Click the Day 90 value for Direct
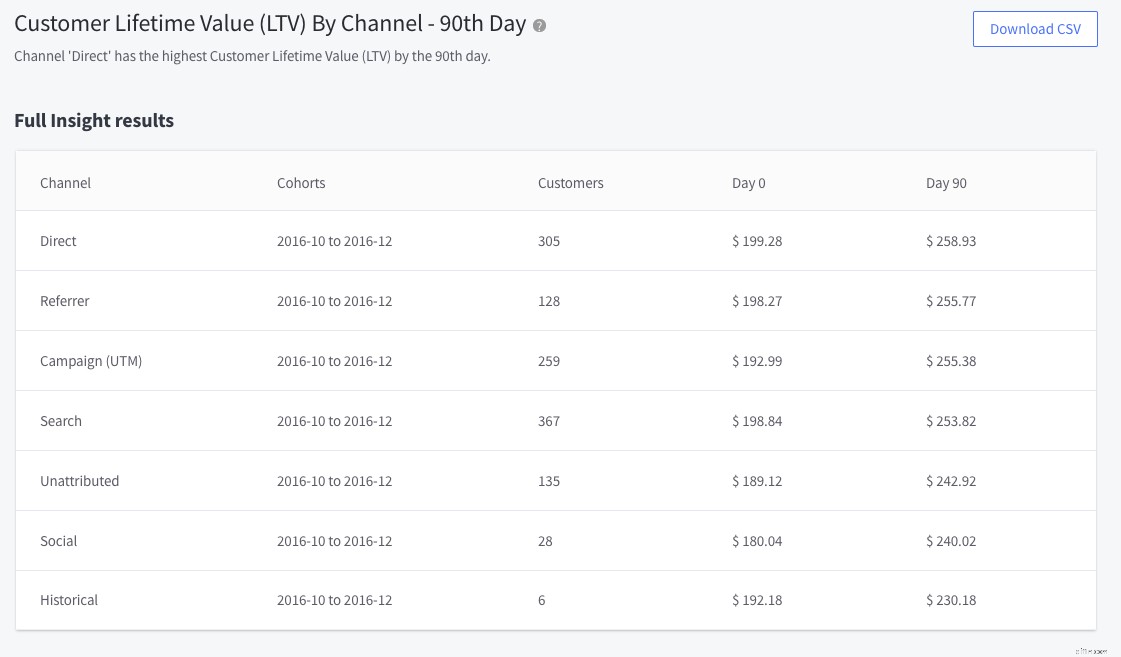This screenshot has height=657, width=1121. coord(950,241)
